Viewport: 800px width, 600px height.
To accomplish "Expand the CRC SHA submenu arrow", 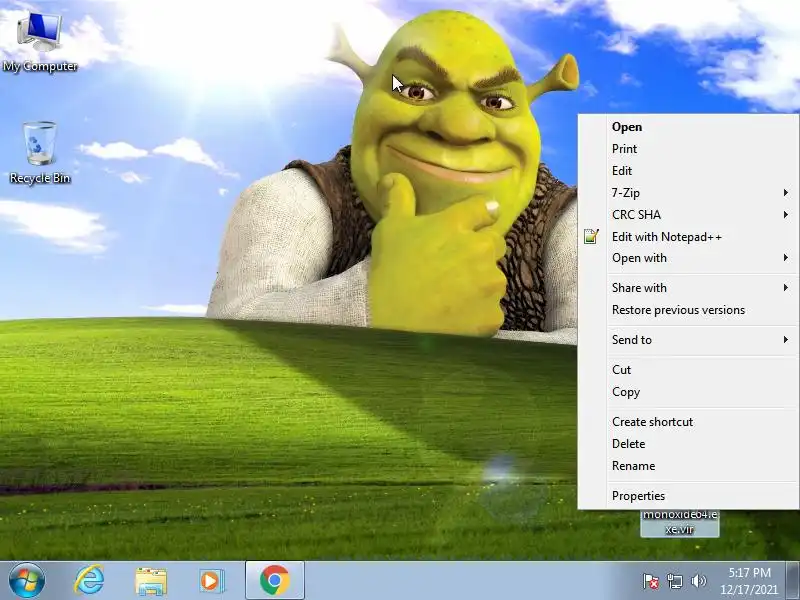I will point(786,214).
